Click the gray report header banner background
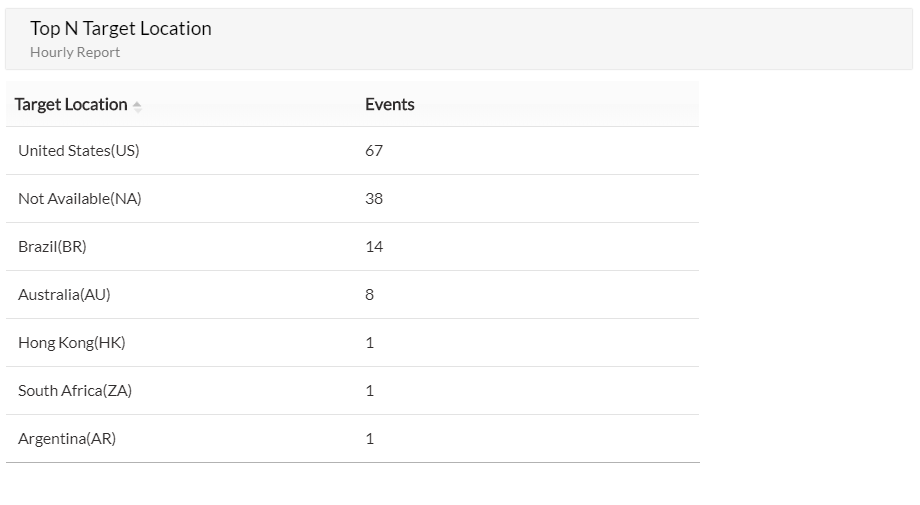Viewport: 920px width, 505px height. click(600, 40)
